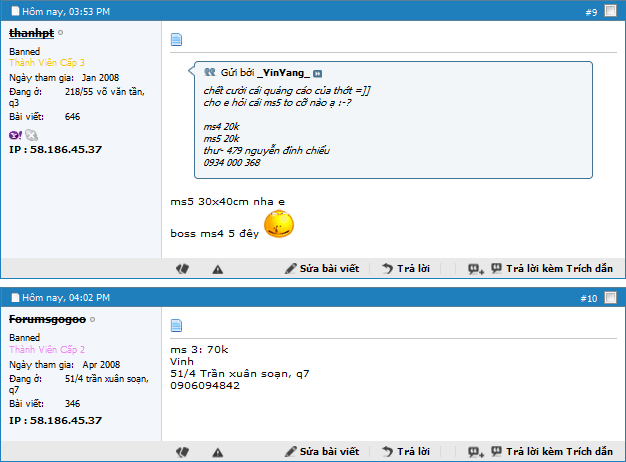This screenshot has width=626, height=462.
Task: Click Trả lời kèm Trích dẫn on post #9
Action: (x=552, y=269)
